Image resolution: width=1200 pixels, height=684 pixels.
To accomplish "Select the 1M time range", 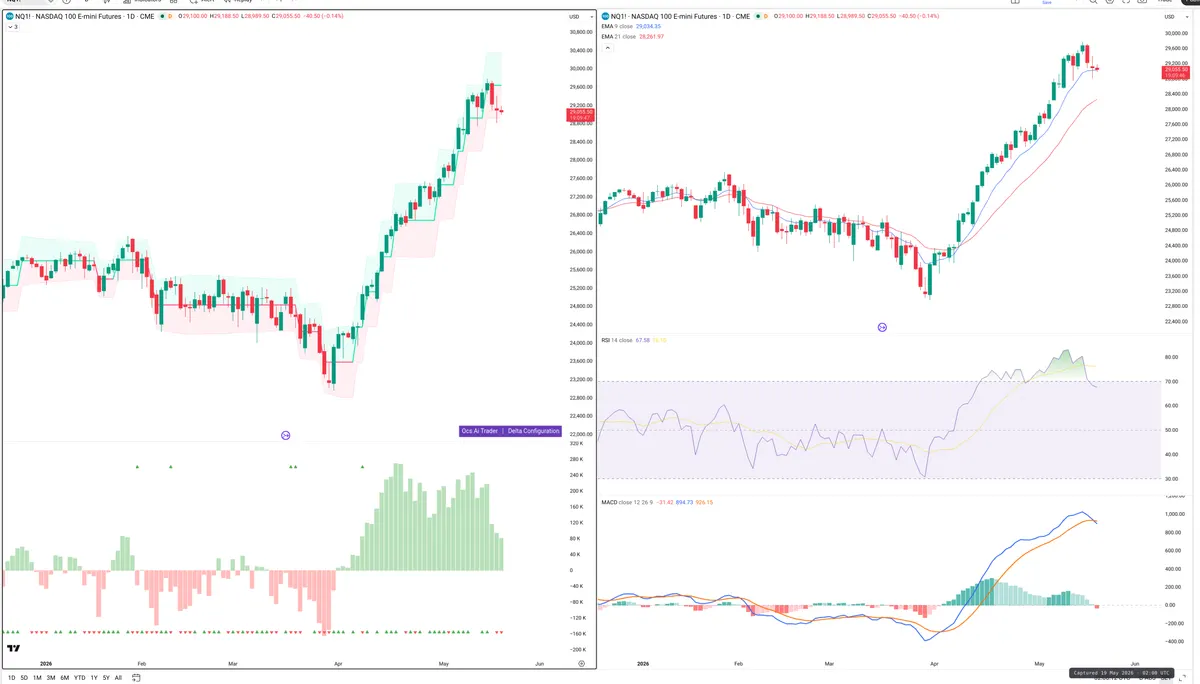I will [x=37, y=678].
